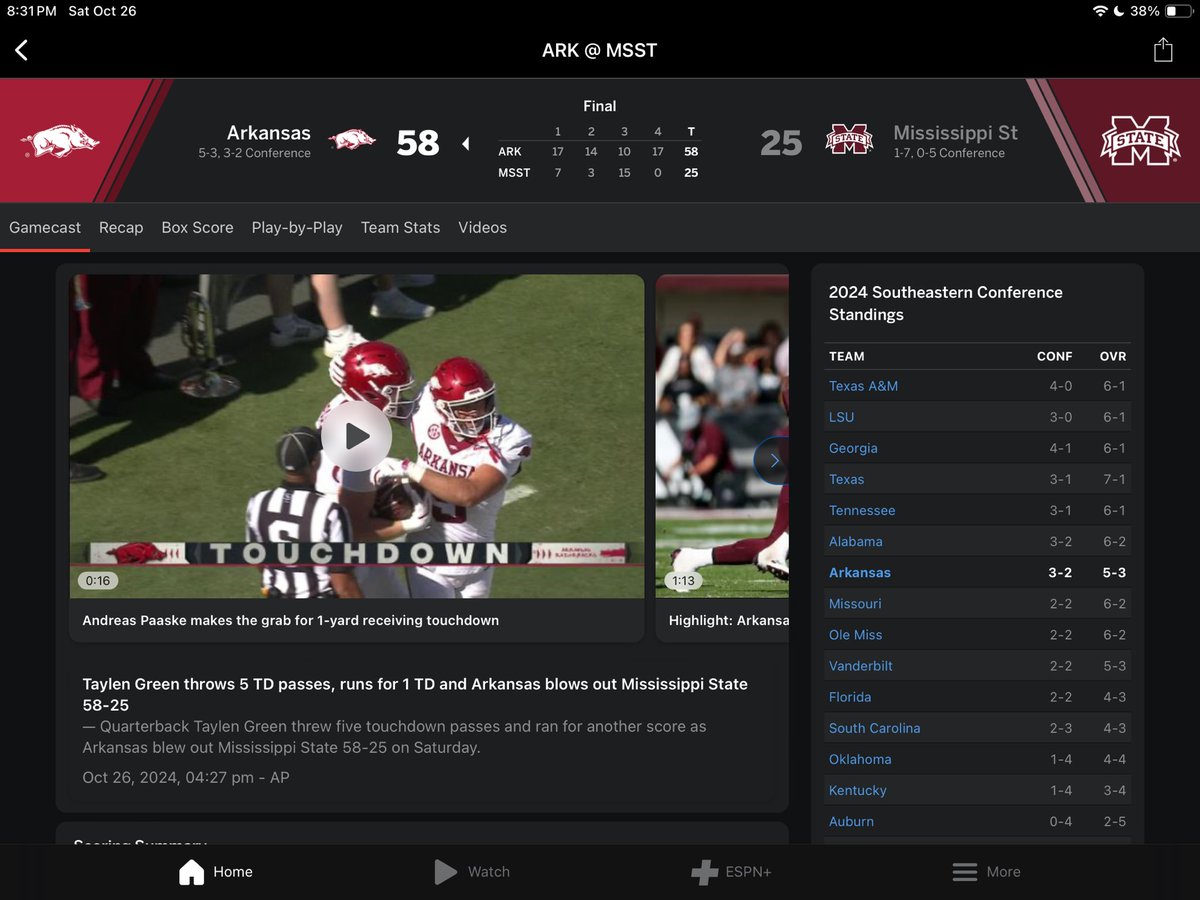The width and height of the screenshot is (1200, 900).
Task: Tap the TEAM column header
Action: (847, 356)
